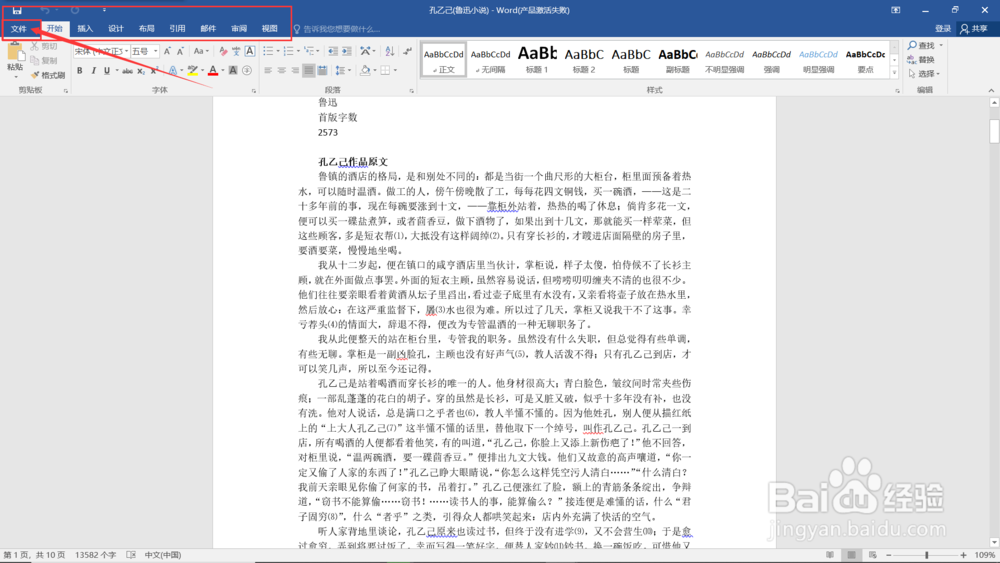Clear all formatting with eraser icon
Viewport: 1000px width, 563px height.
point(223,51)
